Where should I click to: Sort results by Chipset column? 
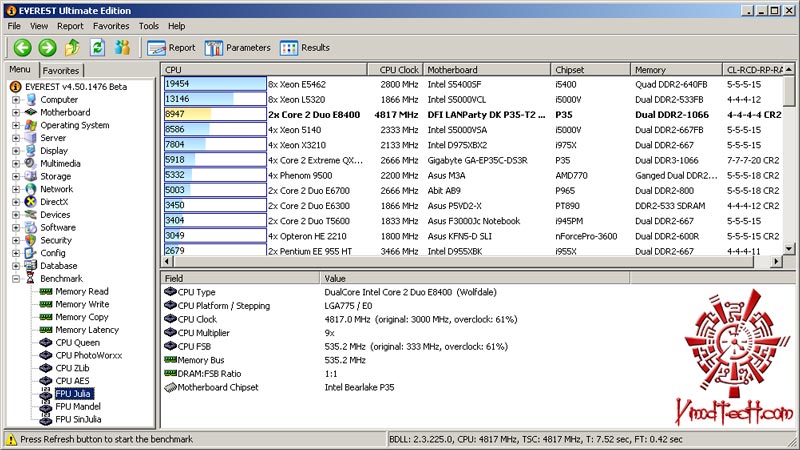[590, 70]
